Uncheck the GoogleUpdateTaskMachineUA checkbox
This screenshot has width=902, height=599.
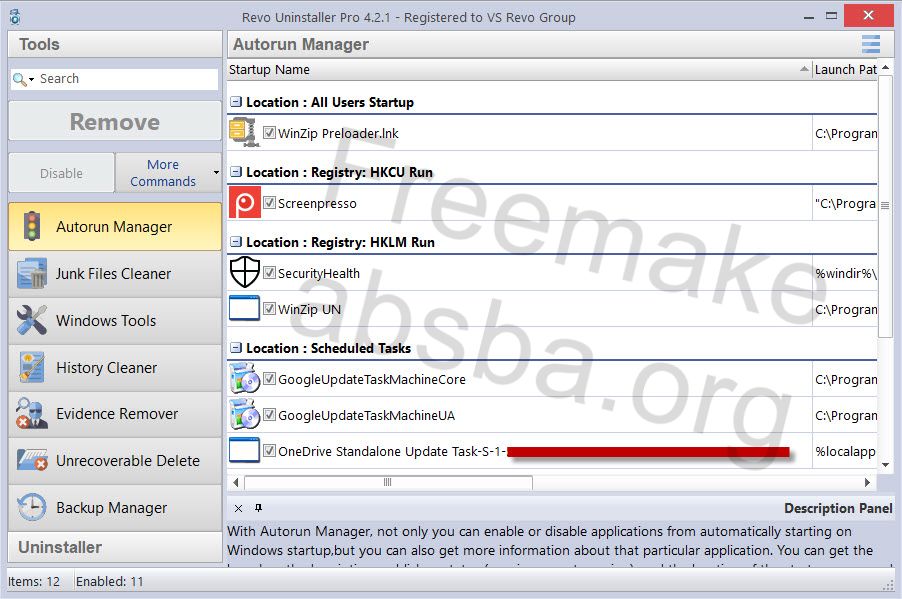269,414
